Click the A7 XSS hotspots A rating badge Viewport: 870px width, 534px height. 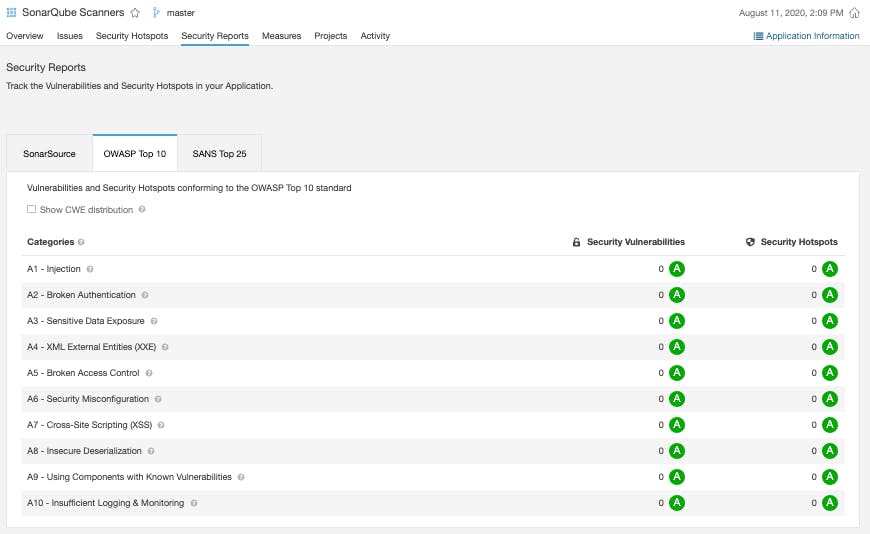[x=829, y=425]
